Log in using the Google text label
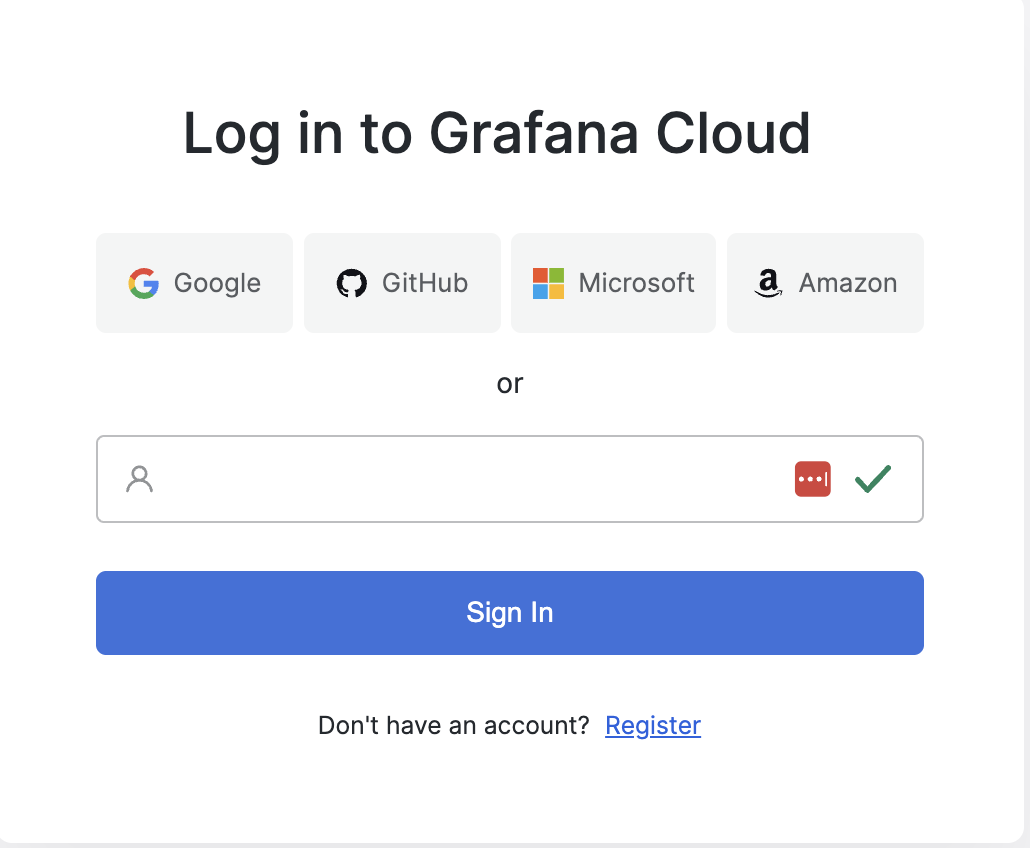This screenshot has height=848, width=1030. tap(217, 283)
